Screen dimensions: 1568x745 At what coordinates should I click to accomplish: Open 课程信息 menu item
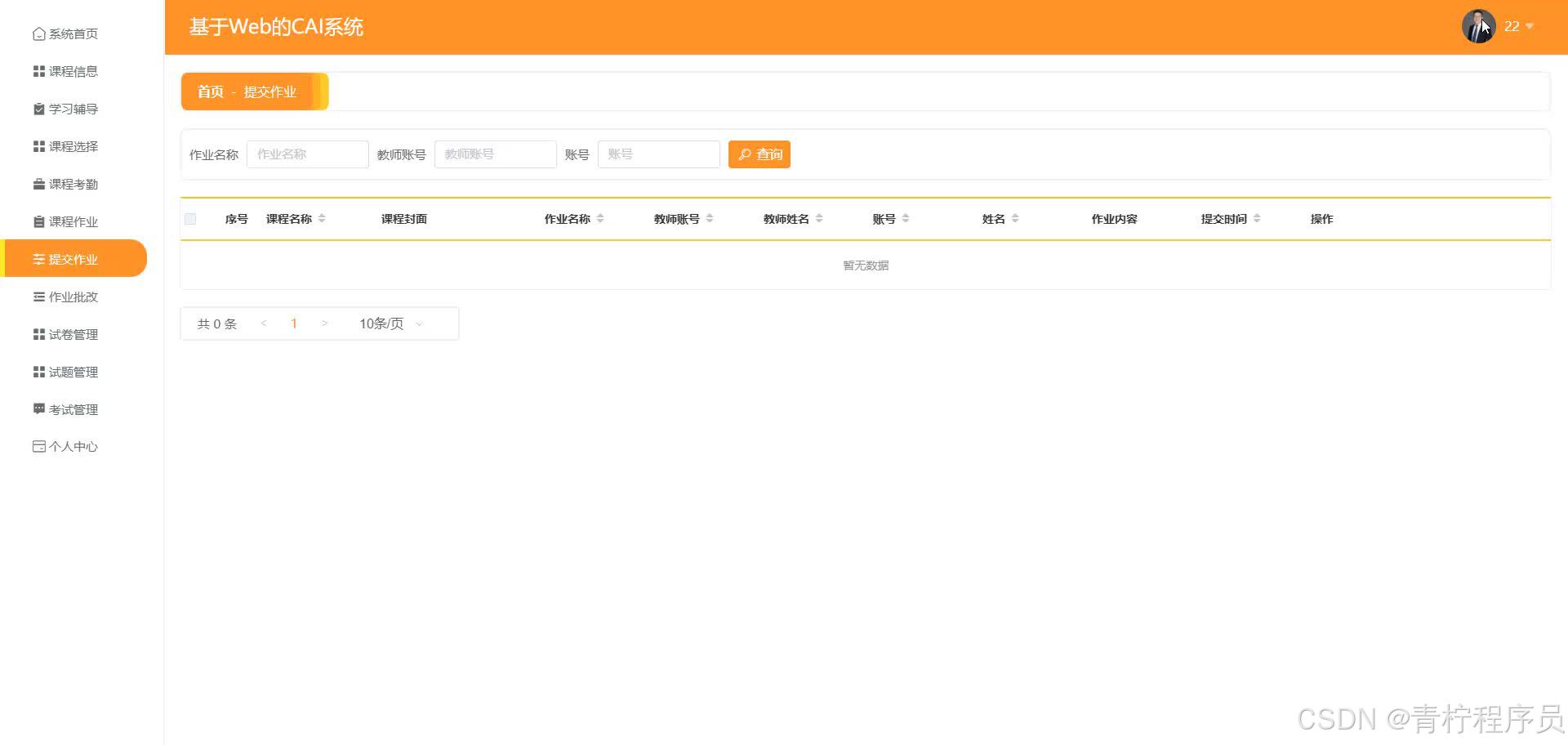(73, 71)
